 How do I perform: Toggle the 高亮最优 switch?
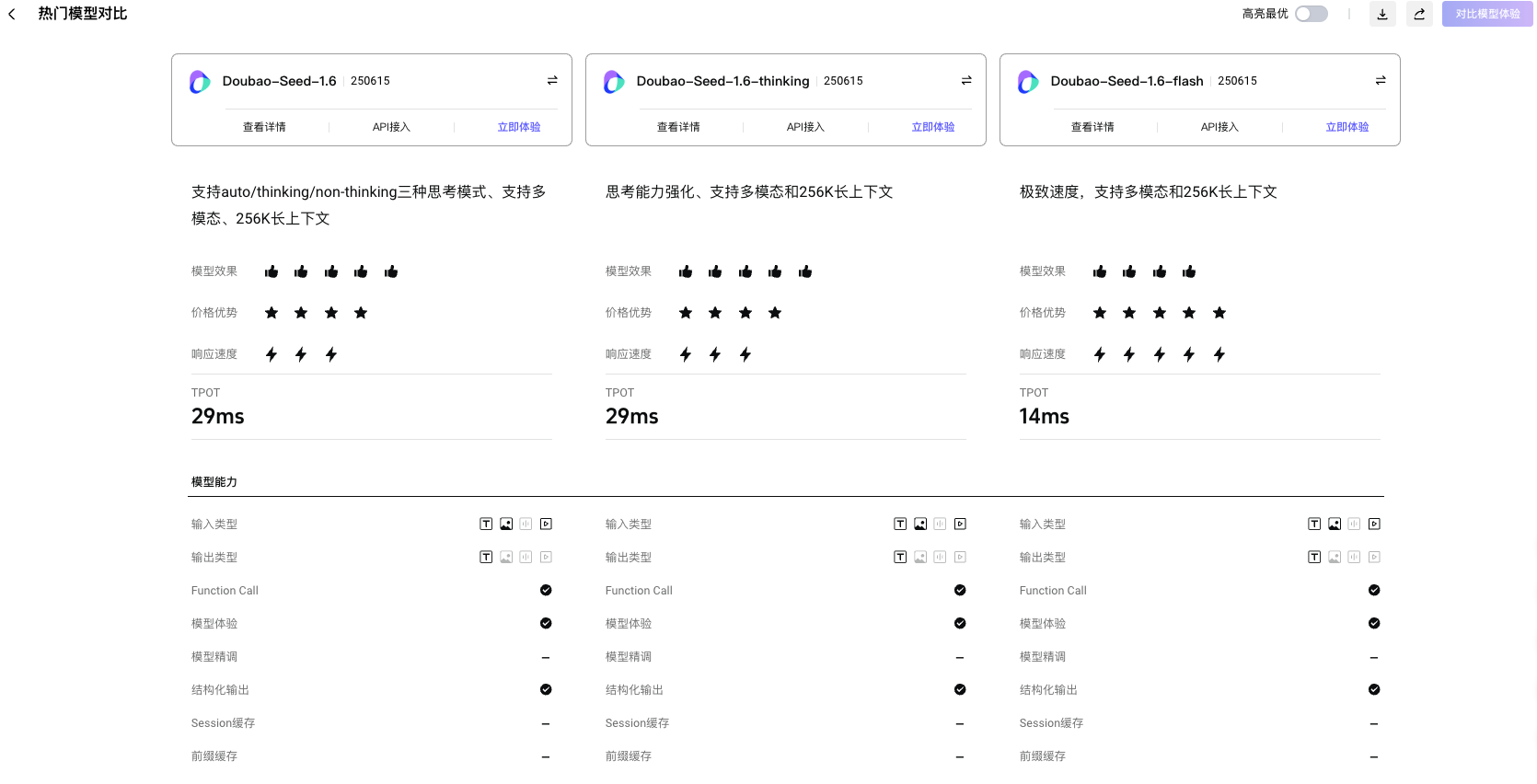coord(1311,14)
